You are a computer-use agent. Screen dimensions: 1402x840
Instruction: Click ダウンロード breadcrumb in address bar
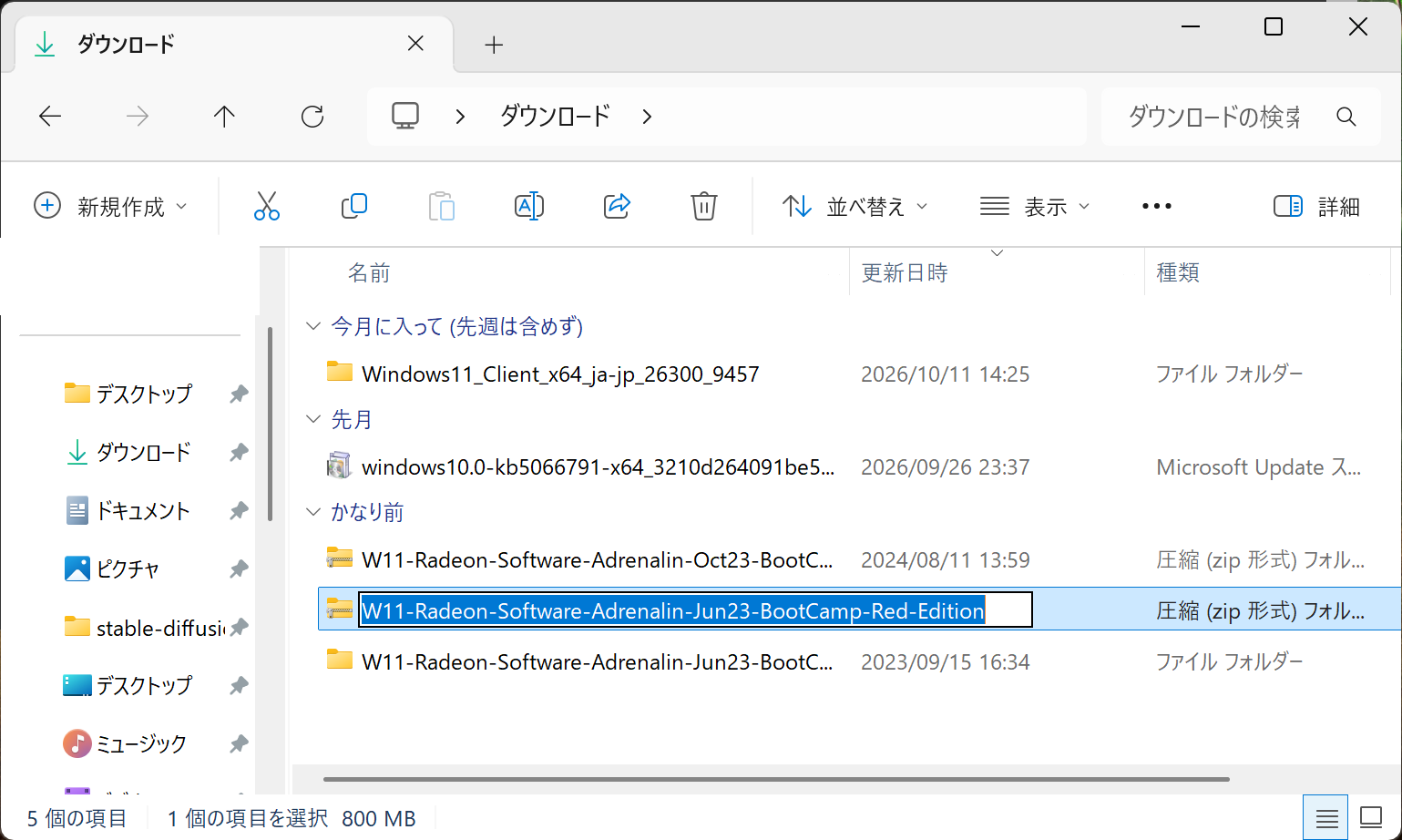[x=555, y=117]
